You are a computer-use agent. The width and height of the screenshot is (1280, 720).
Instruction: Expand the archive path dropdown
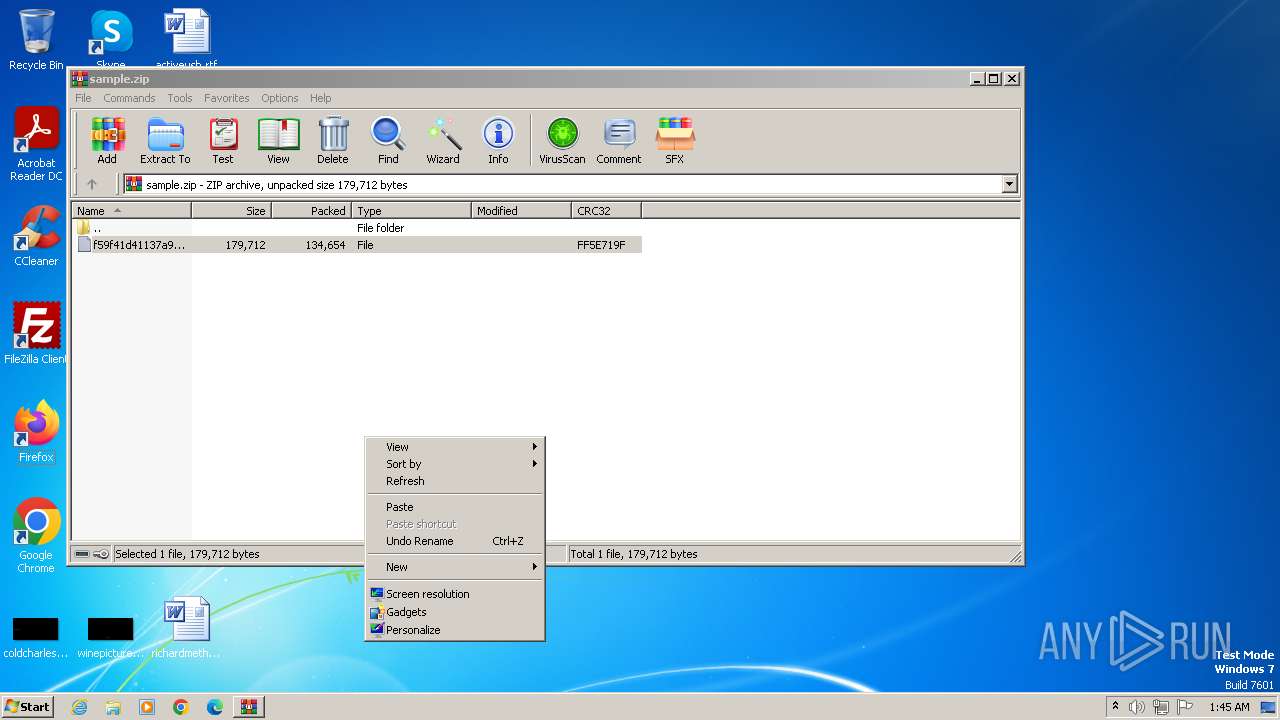pyautogui.click(x=1009, y=184)
